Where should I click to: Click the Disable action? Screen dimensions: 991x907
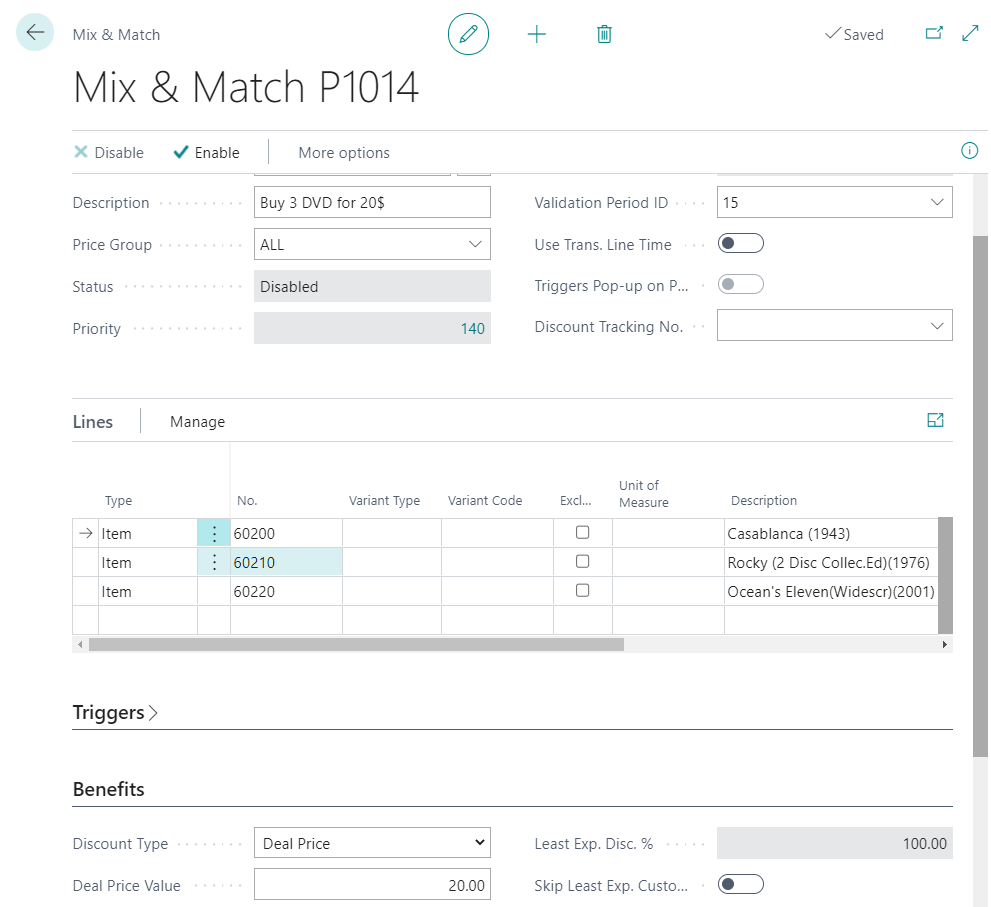(109, 153)
